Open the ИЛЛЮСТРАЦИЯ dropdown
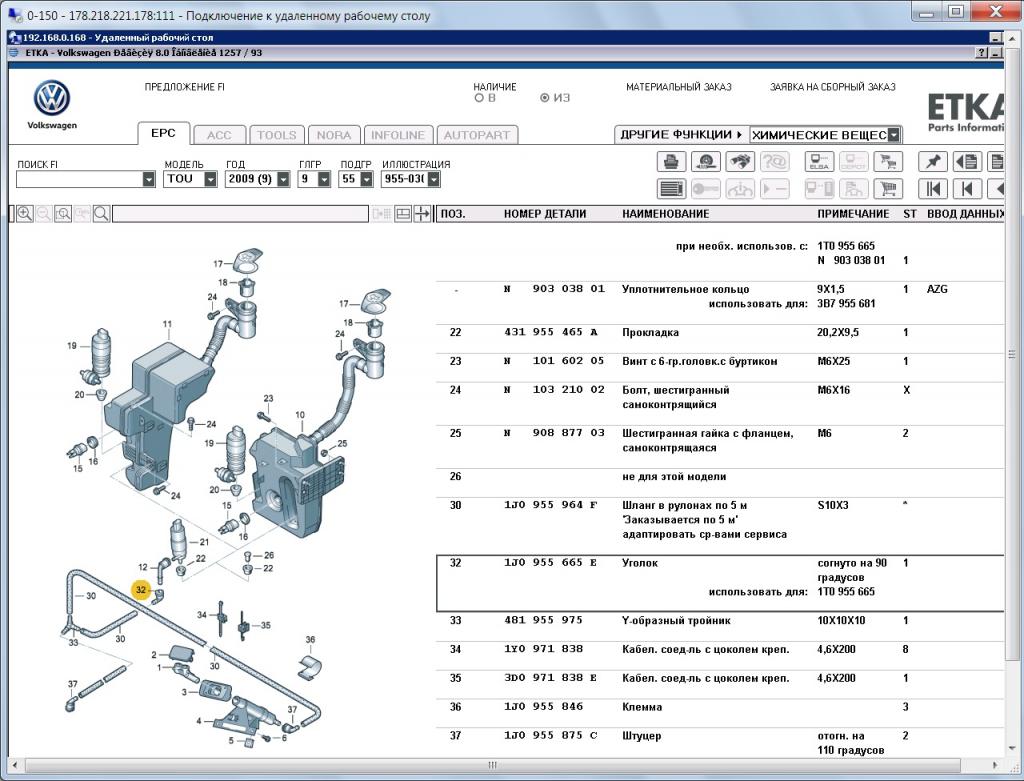Image resolution: width=1024 pixels, height=781 pixels. click(x=434, y=179)
